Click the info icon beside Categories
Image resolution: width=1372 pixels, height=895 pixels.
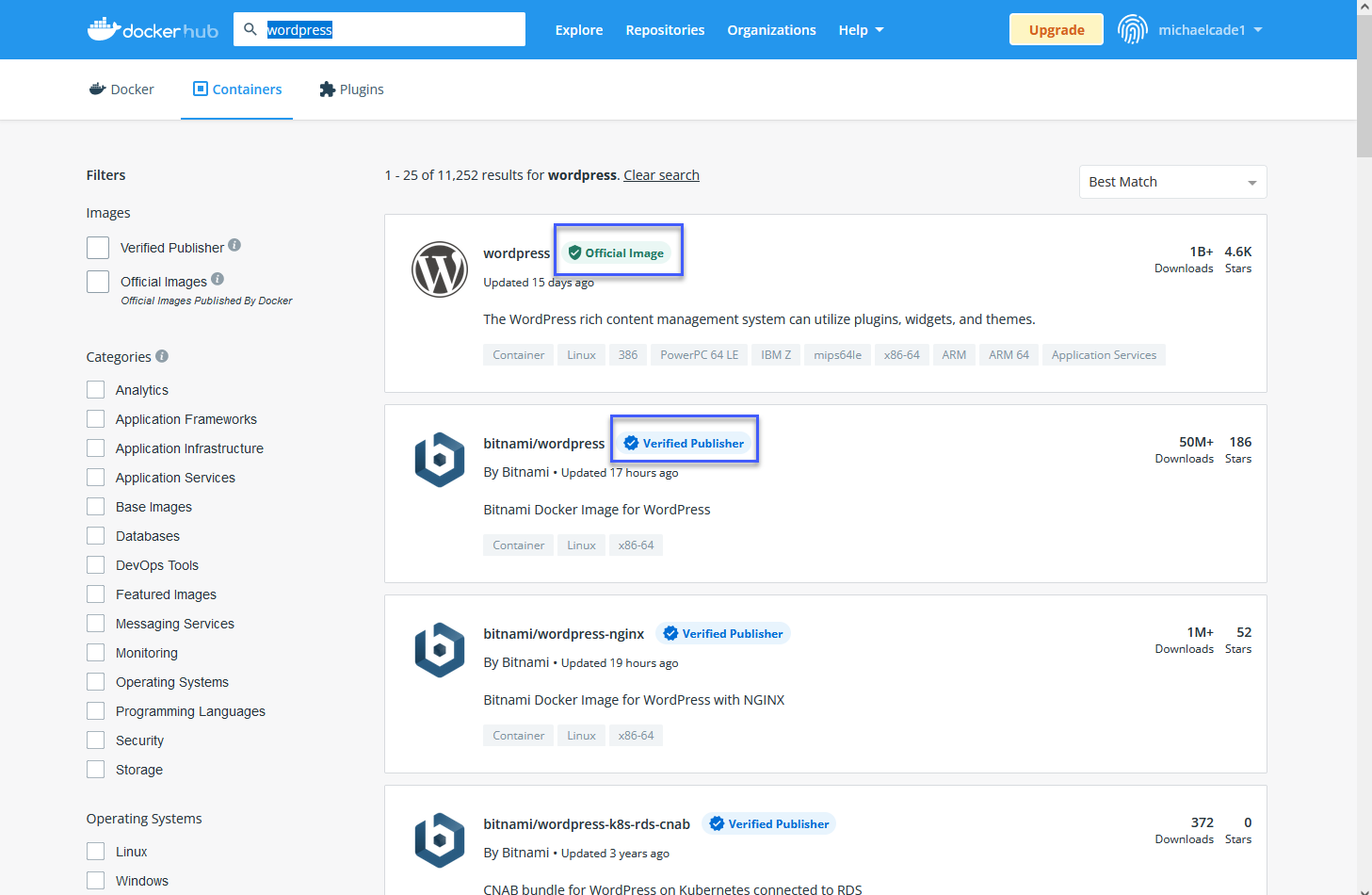[161, 356]
